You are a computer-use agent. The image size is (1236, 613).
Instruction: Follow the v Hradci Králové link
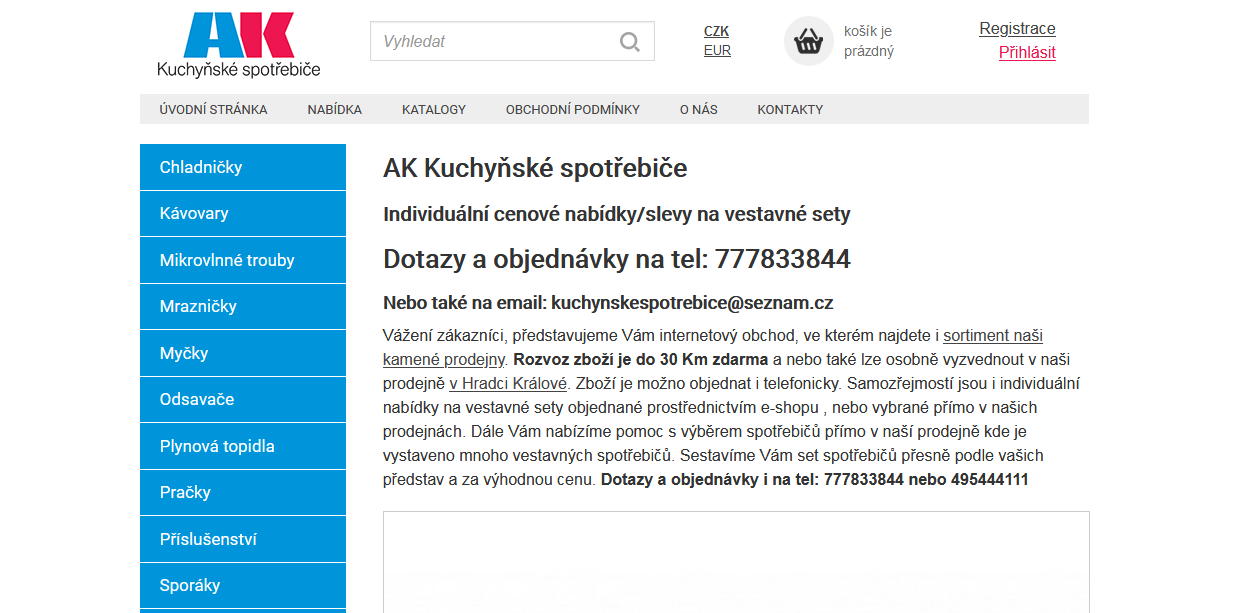tap(507, 383)
